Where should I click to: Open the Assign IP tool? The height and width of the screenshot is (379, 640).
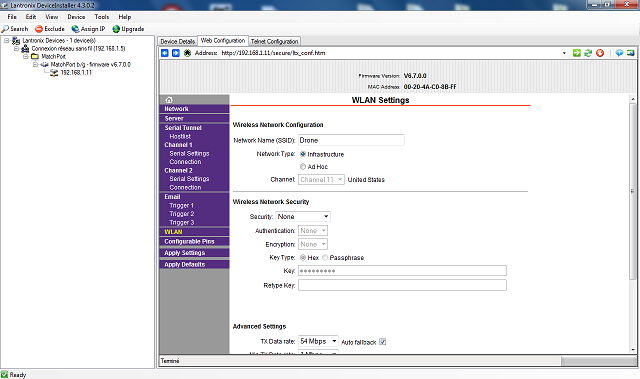pos(88,29)
